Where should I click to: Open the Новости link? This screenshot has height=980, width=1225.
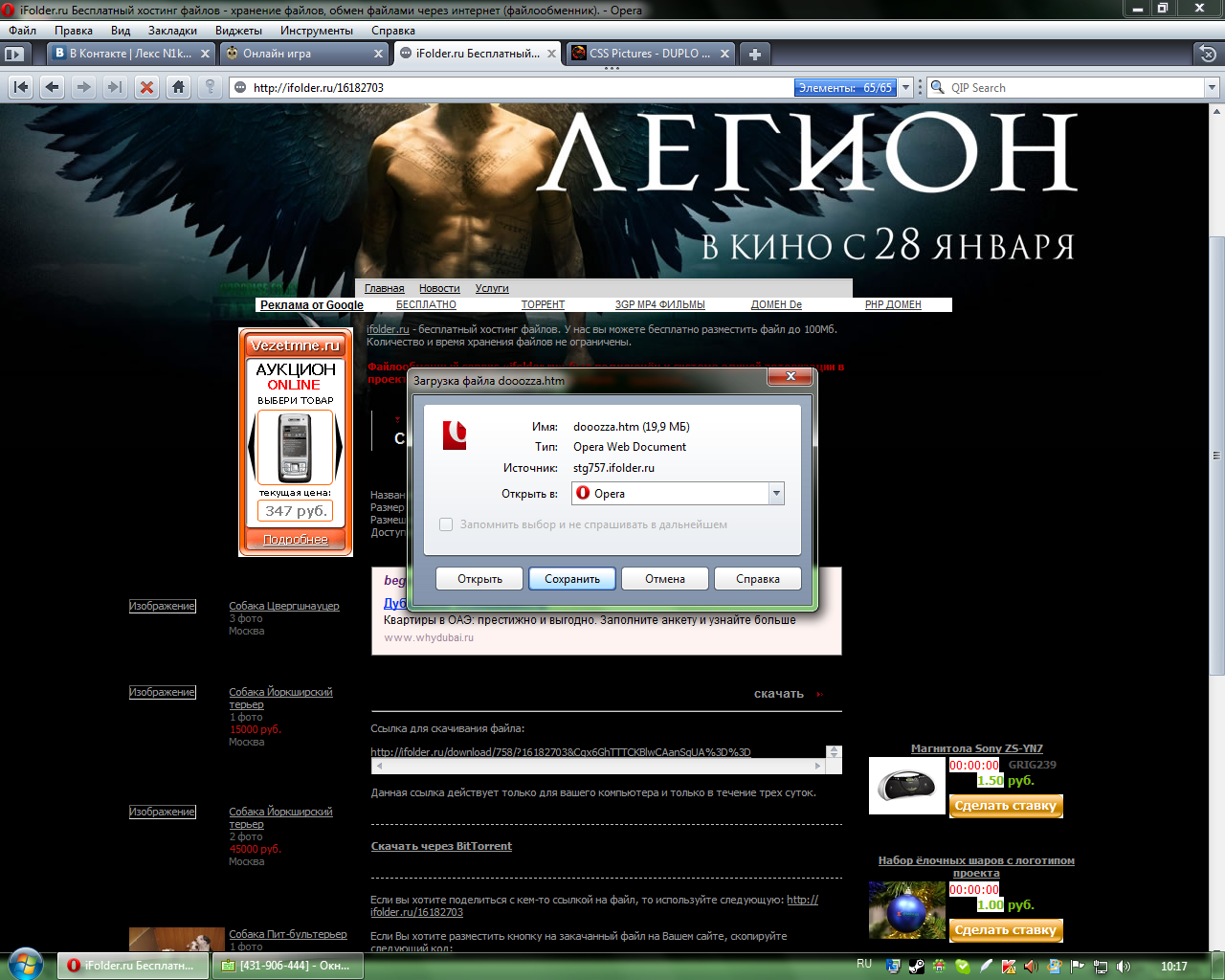pyautogui.click(x=439, y=288)
